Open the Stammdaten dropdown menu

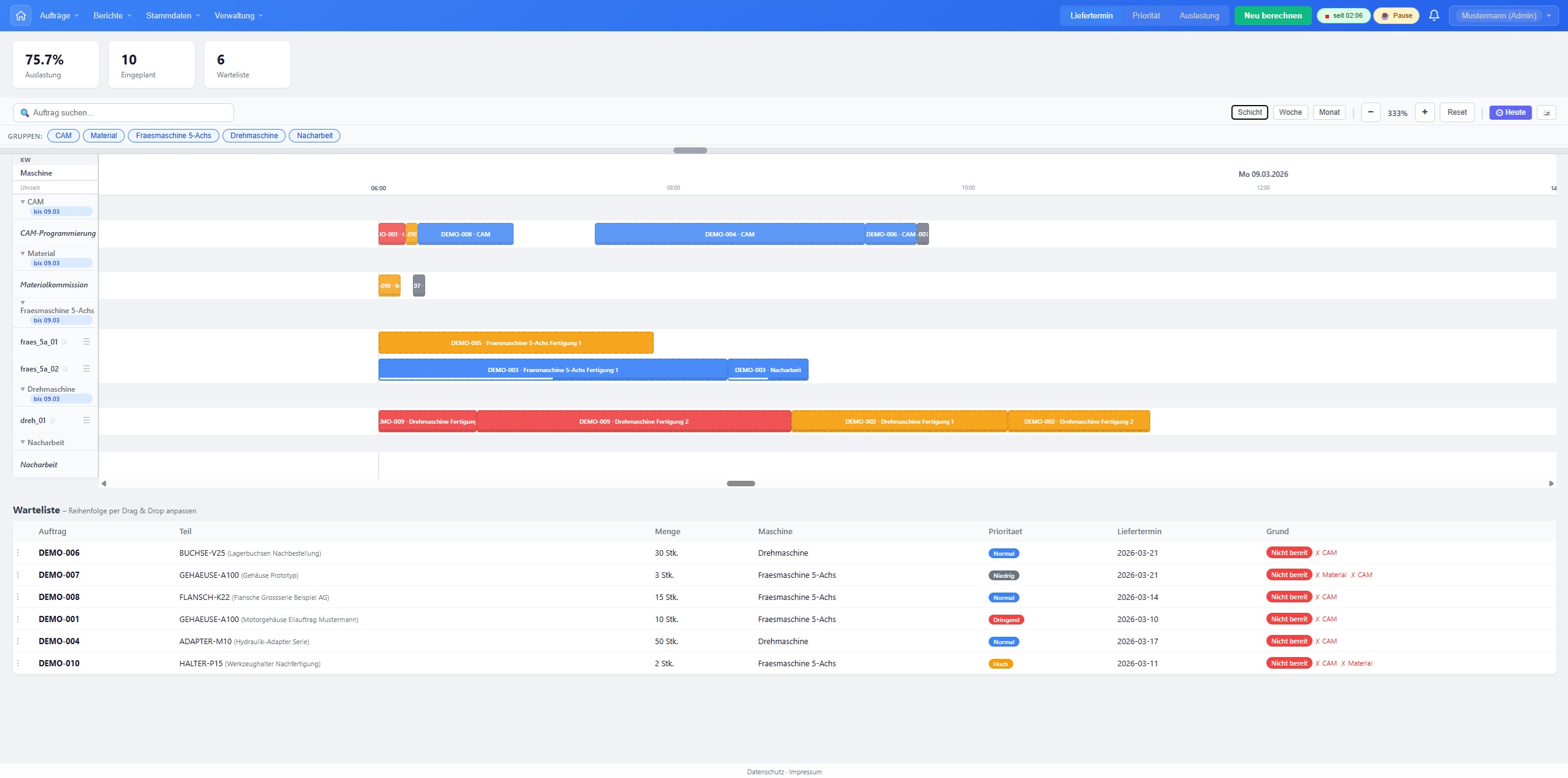[x=173, y=15]
